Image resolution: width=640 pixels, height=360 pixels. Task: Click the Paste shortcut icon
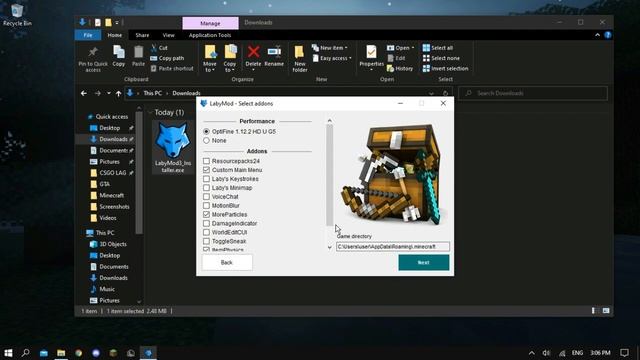click(x=153, y=69)
